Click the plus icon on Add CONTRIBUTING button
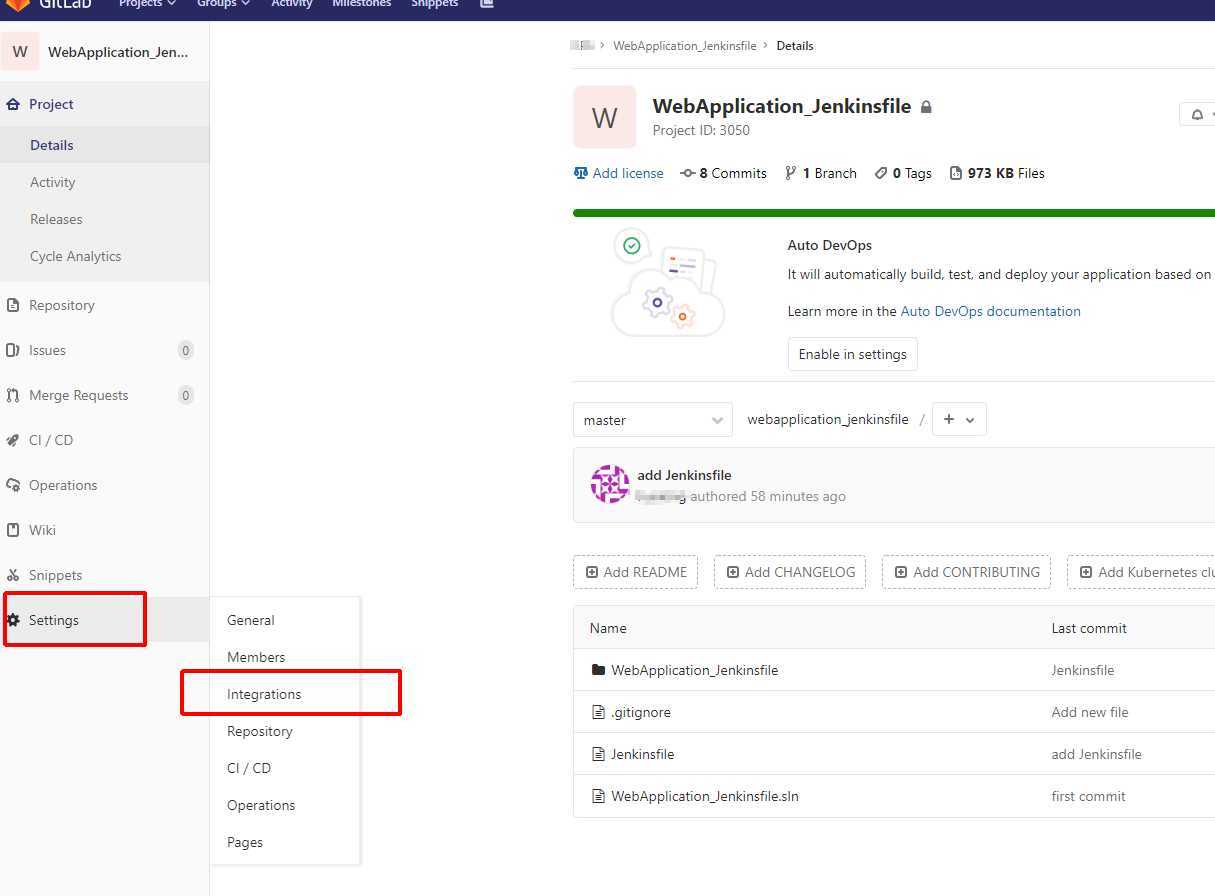 pos(901,572)
